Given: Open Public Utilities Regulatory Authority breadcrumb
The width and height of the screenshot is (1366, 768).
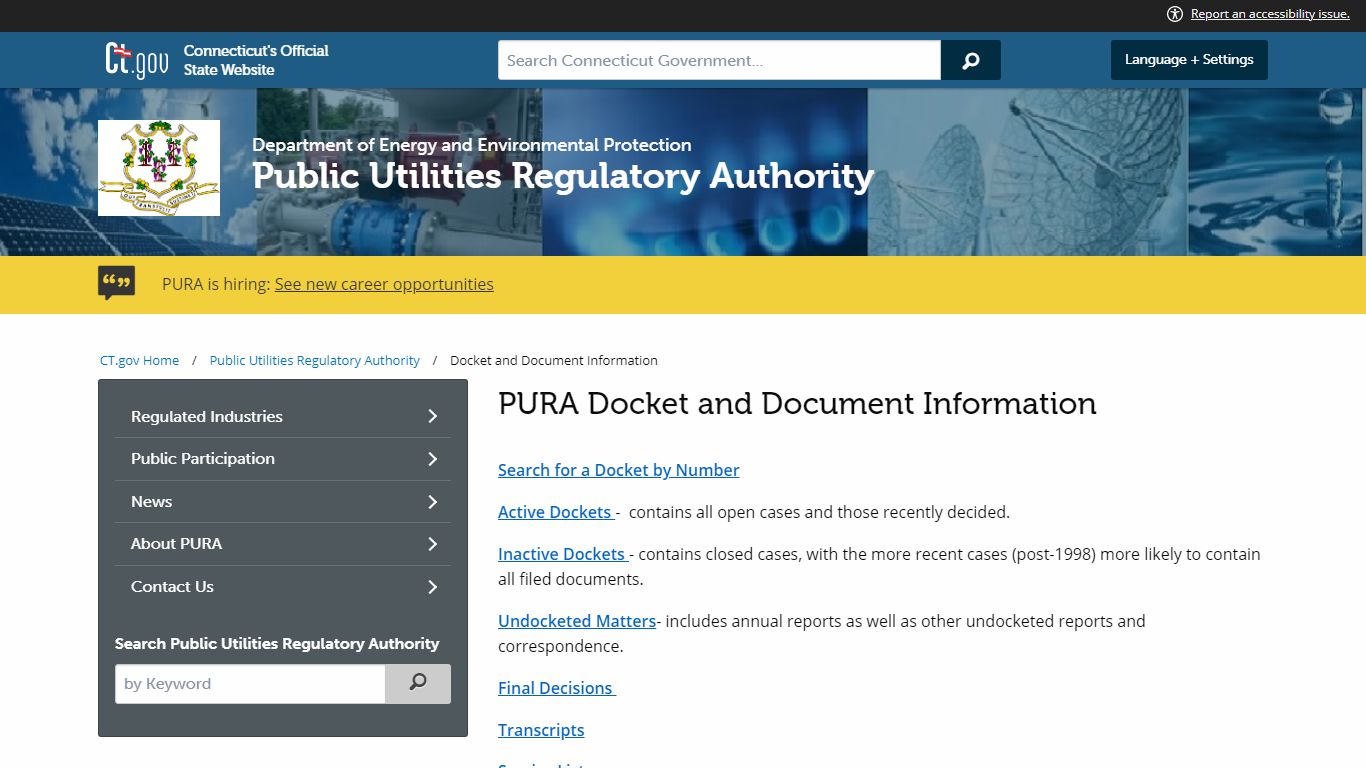Looking at the screenshot, I should click(x=315, y=360).
